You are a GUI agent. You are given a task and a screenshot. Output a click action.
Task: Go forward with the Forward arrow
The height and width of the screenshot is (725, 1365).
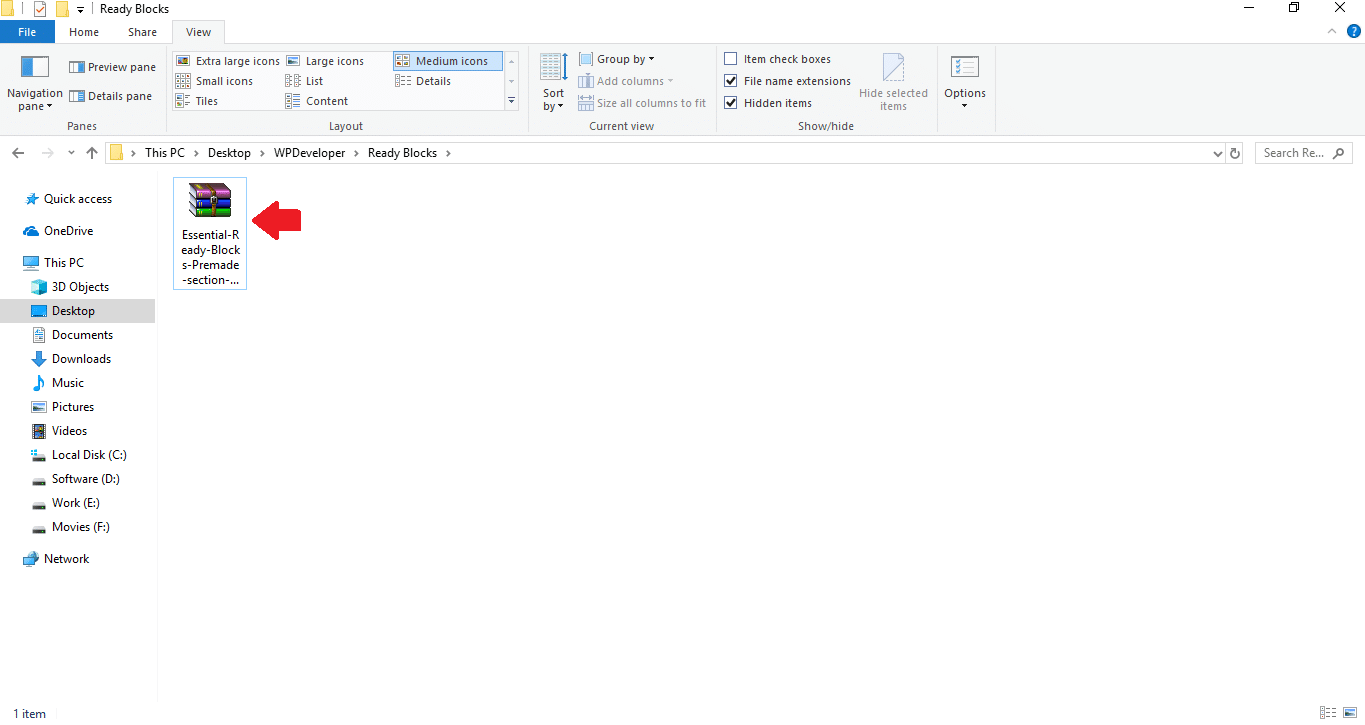pyautogui.click(x=47, y=153)
